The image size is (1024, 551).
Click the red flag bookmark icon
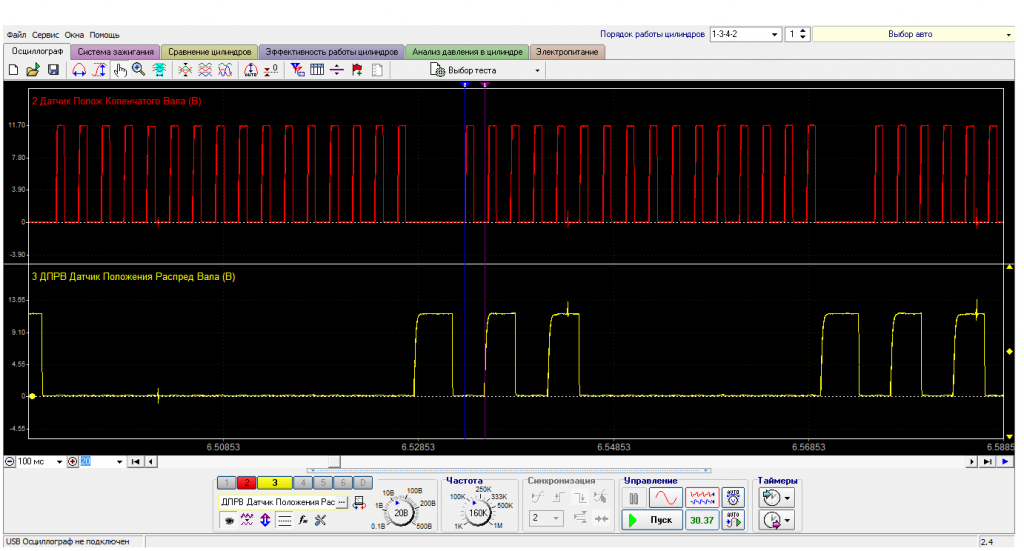click(x=357, y=70)
